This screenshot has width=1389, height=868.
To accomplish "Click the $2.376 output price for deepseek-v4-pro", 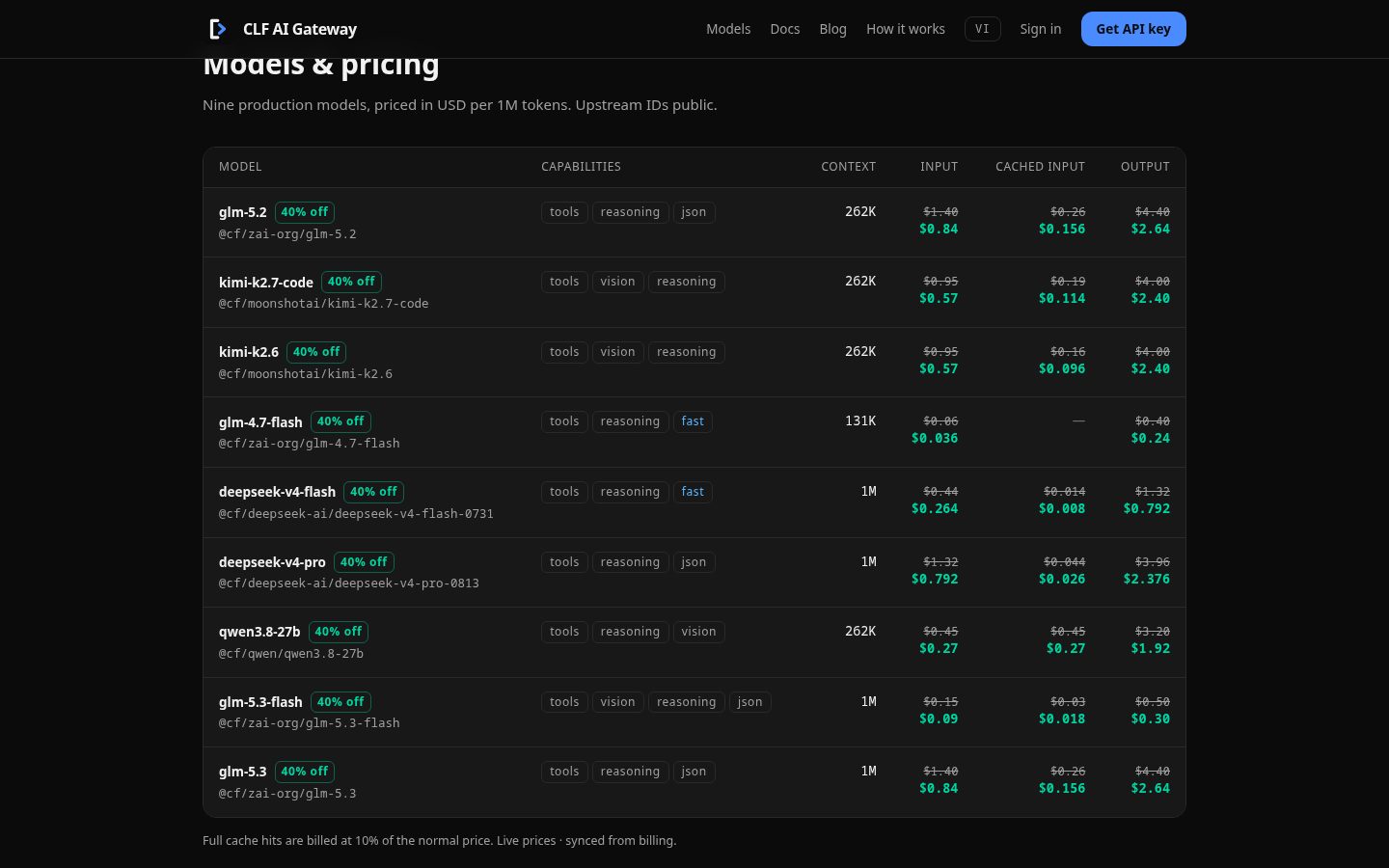I will point(1147,579).
